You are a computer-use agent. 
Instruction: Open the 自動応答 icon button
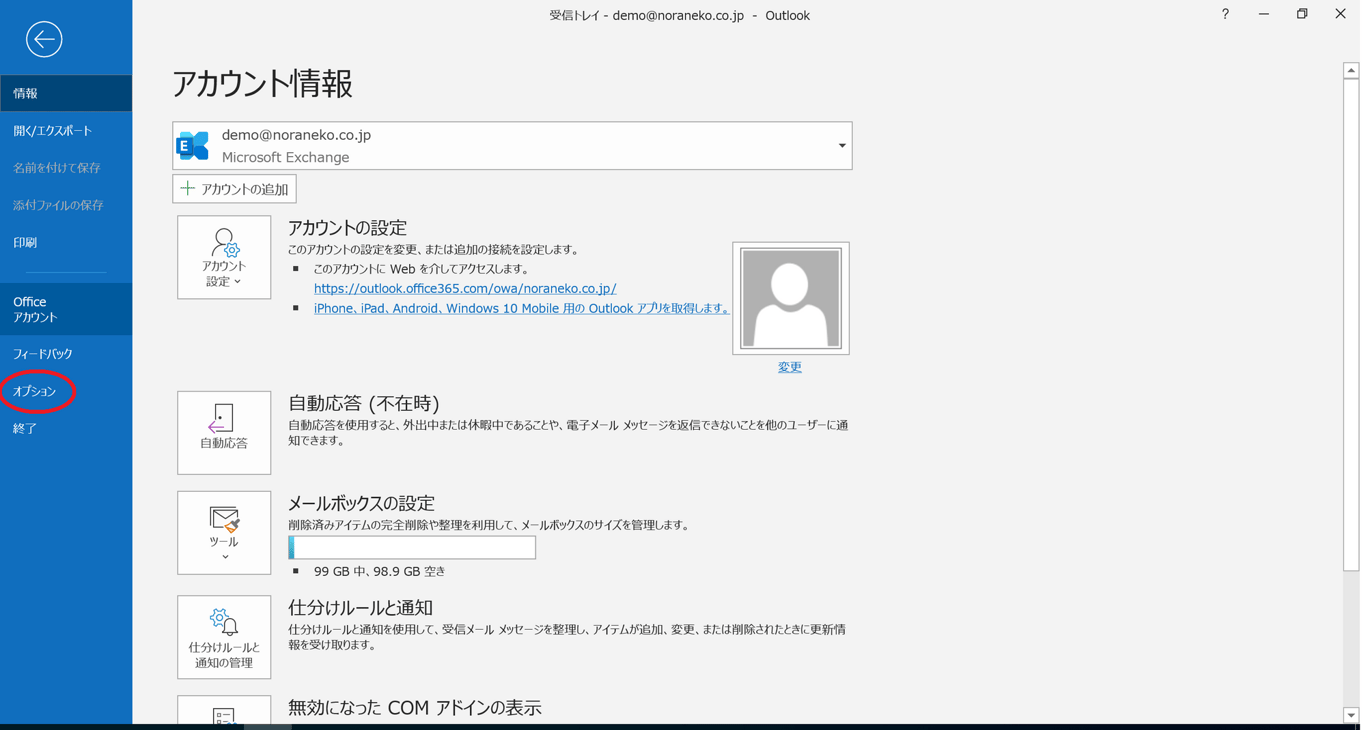click(224, 432)
